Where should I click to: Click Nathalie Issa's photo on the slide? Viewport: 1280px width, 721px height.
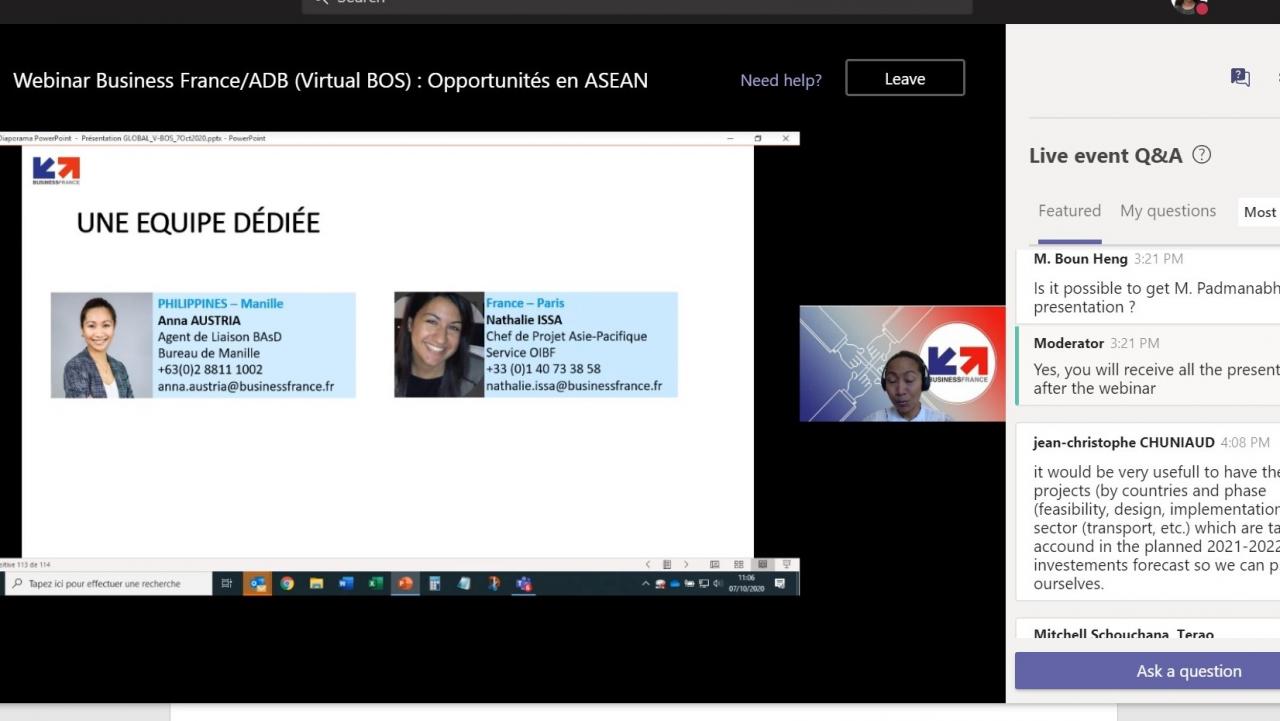point(439,345)
